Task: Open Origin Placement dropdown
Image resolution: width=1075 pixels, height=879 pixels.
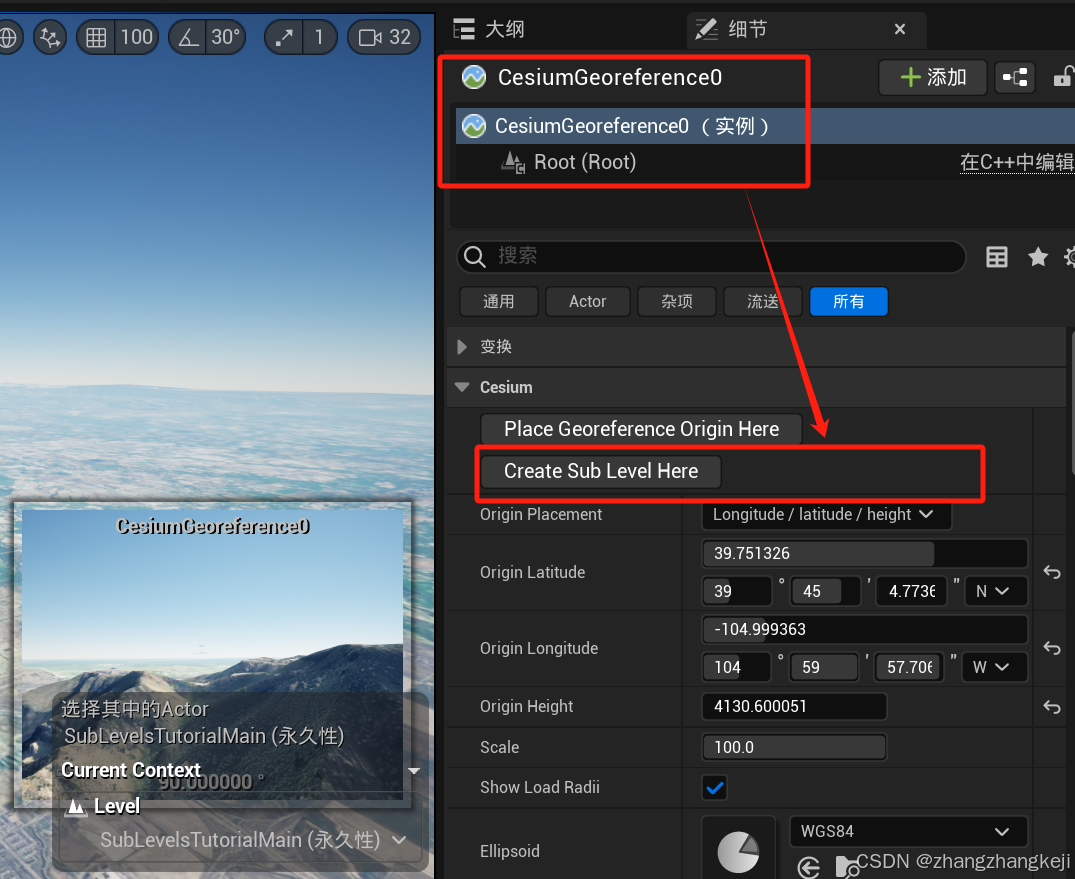Action: click(x=826, y=514)
